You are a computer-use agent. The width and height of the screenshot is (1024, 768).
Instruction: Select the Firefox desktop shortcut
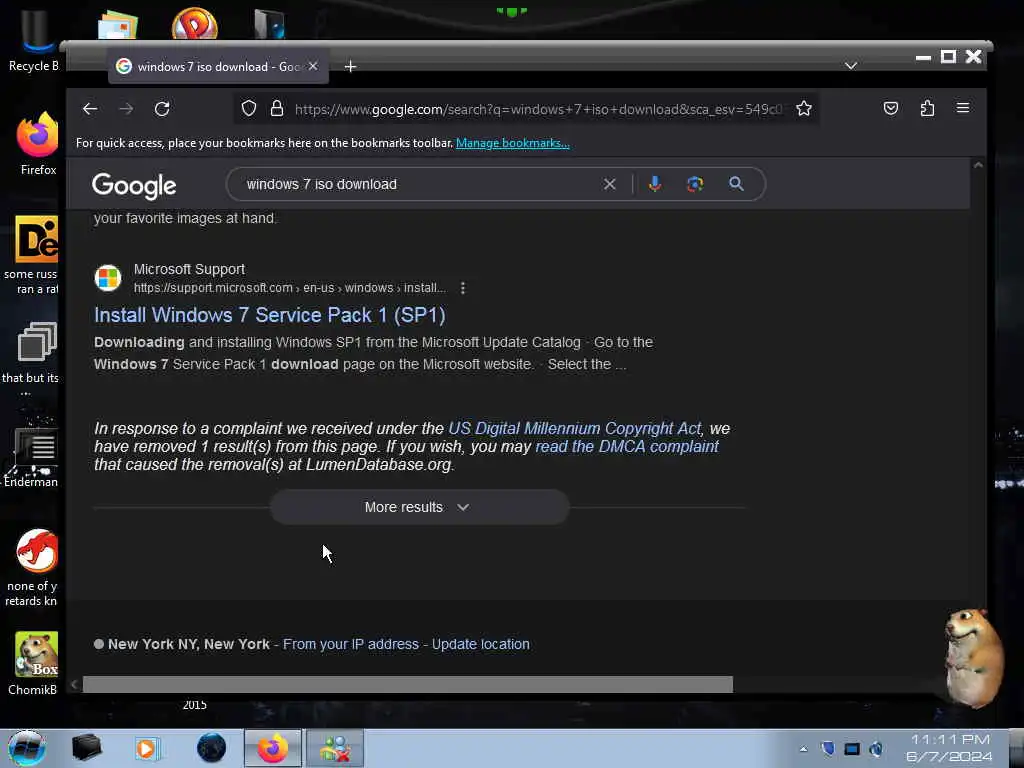[38, 144]
